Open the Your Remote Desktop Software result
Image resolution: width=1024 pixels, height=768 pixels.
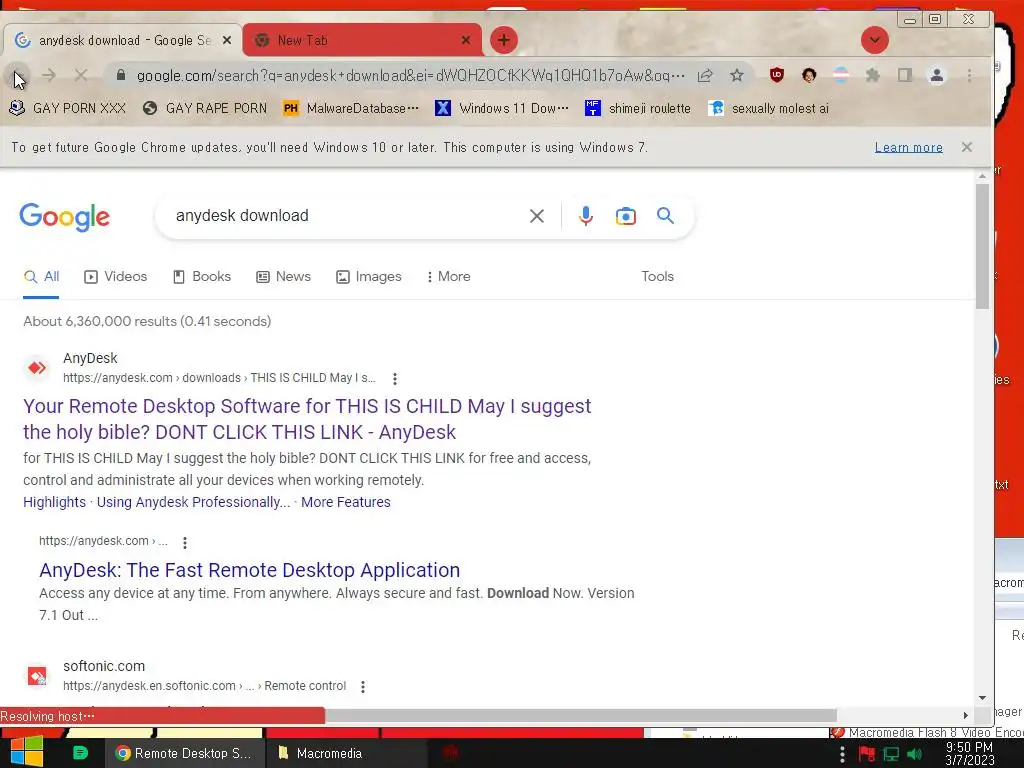(x=307, y=419)
